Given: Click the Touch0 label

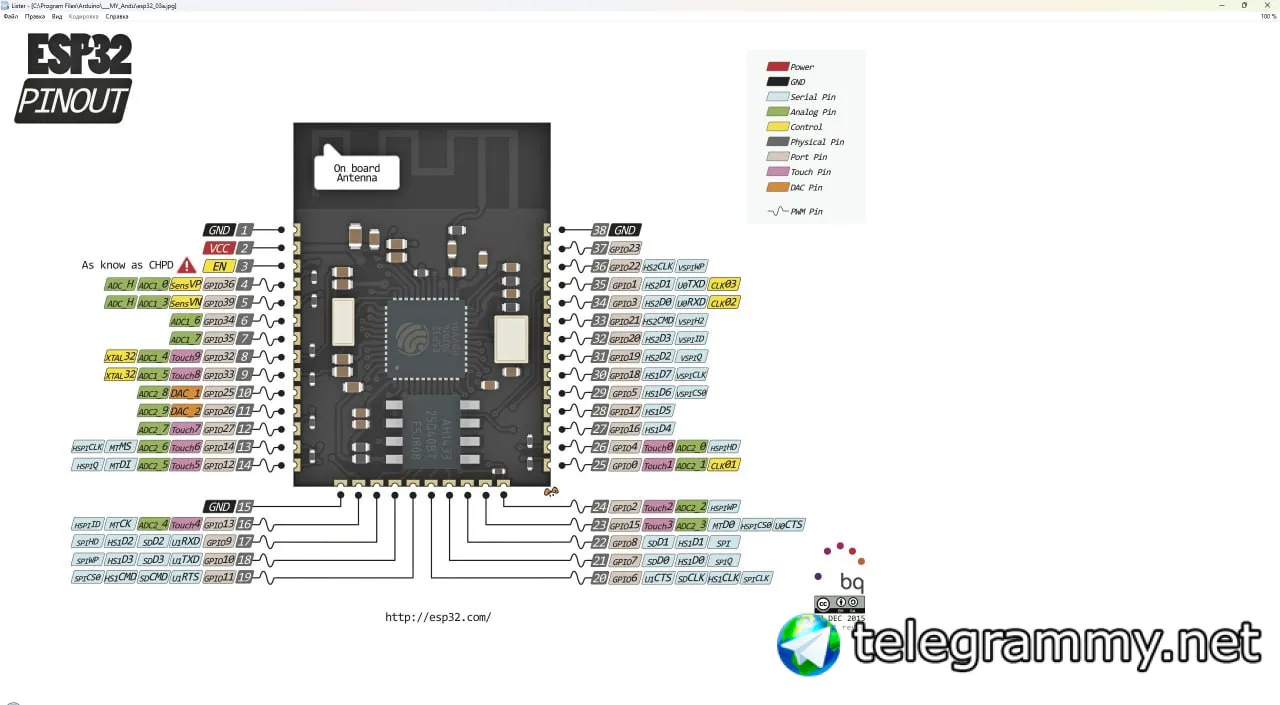Looking at the screenshot, I should coord(658,447).
